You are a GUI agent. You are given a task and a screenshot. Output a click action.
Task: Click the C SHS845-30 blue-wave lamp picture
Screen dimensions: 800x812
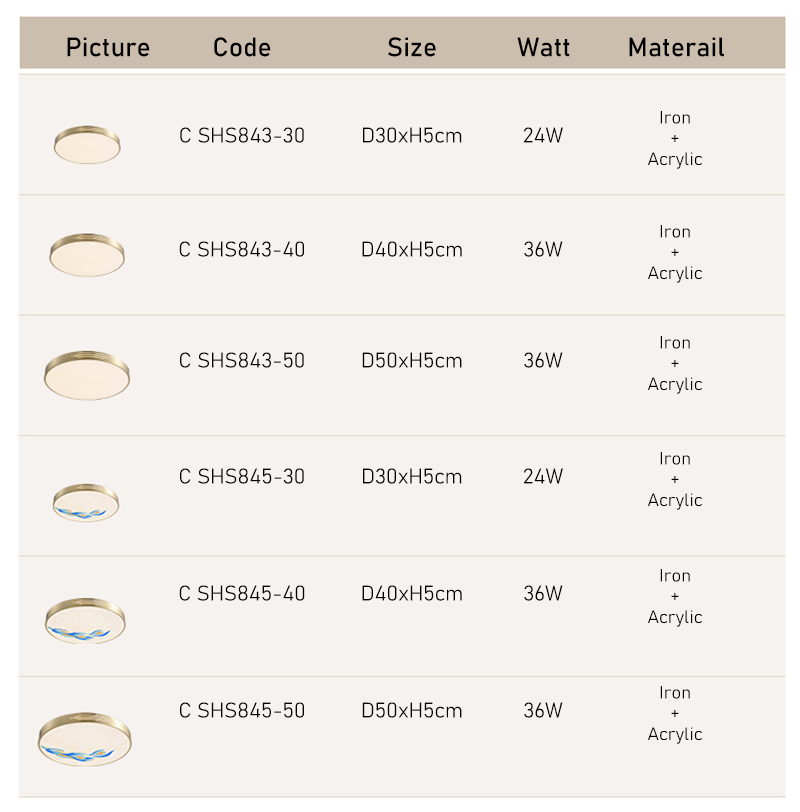click(85, 501)
